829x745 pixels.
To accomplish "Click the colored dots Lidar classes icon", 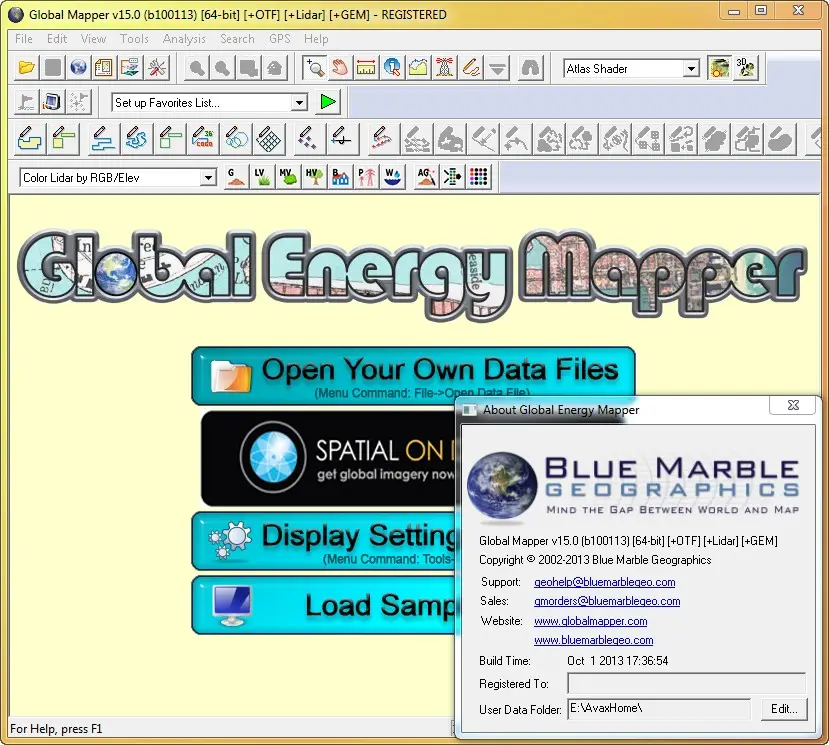I will pos(478,177).
